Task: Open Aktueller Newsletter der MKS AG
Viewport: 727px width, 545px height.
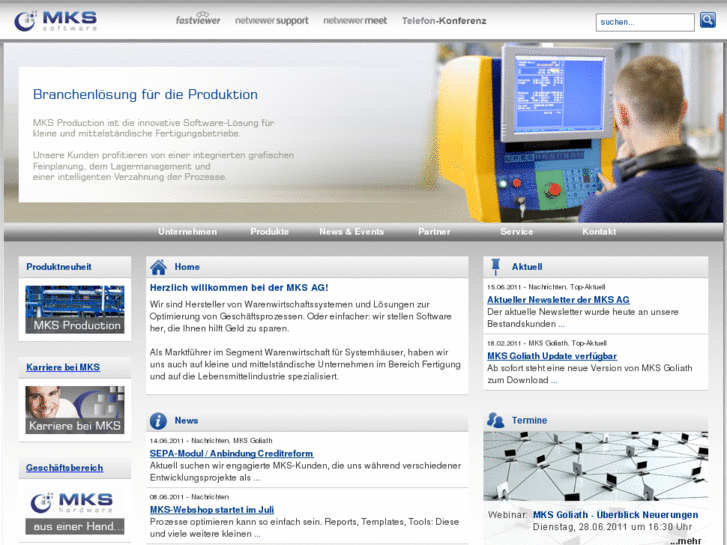Action: tap(558, 300)
